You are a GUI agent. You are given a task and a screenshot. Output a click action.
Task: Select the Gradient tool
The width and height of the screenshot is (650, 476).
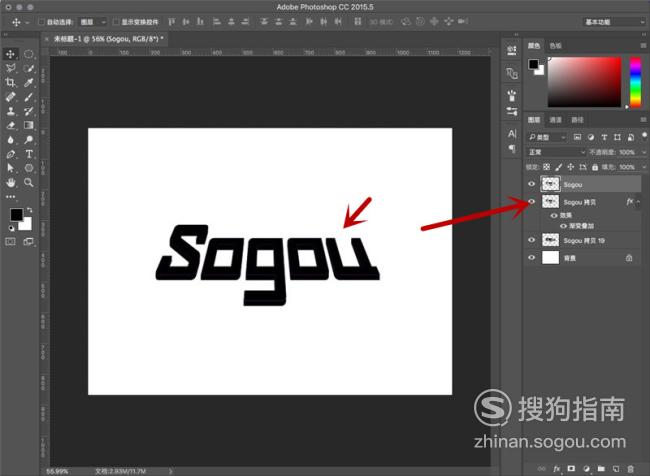(x=28, y=125)
